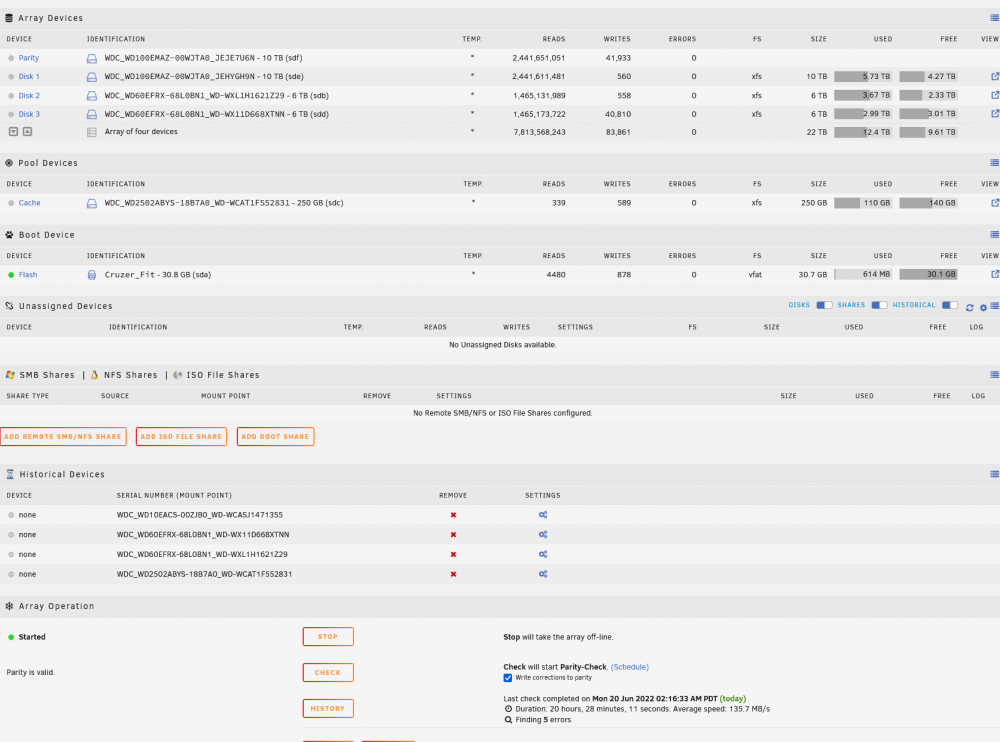The image size is (1000, 742).
Task: Browse Cache contents via view icon
Action: tap(995, 203)
